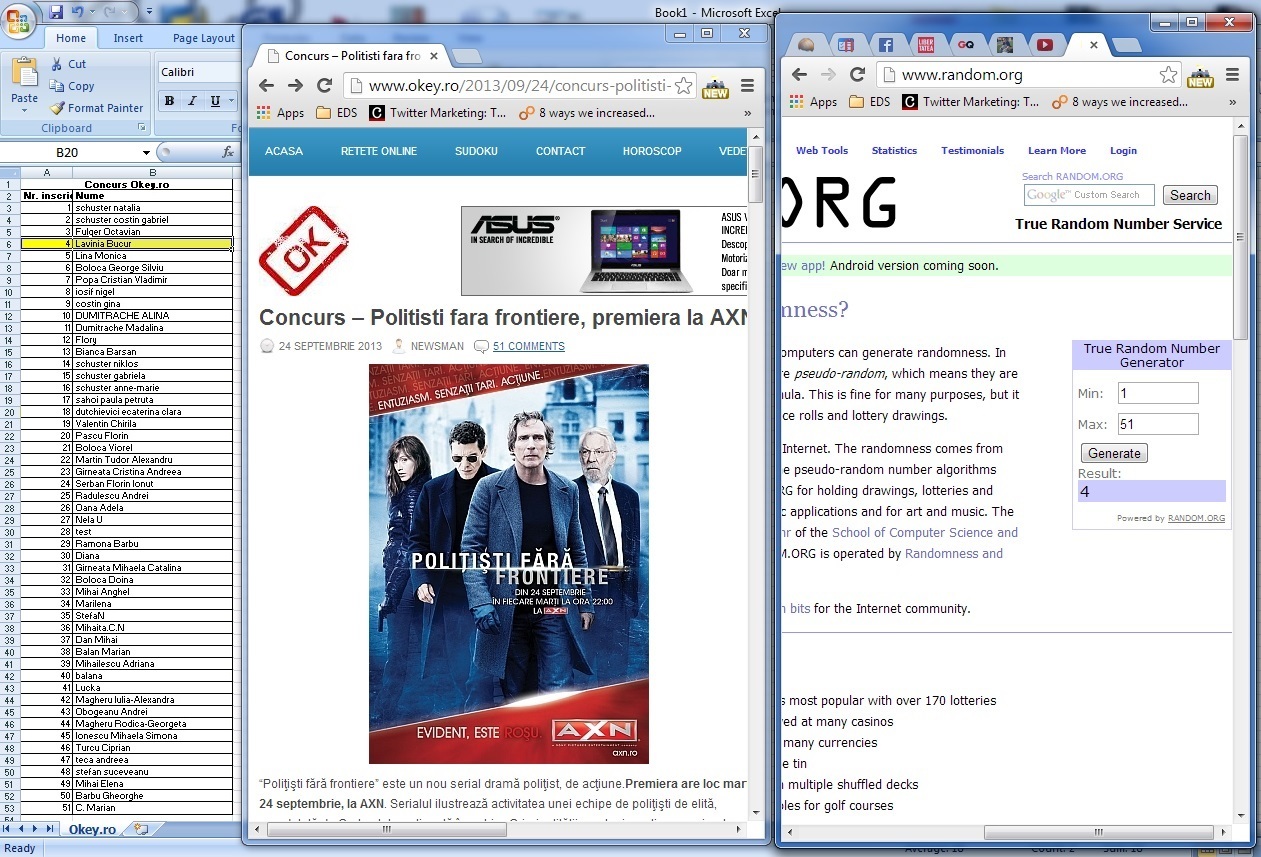1261x857 pixels.
Task: Expand the Paste dropdown arrow in Excel
Action: (24, 111)
